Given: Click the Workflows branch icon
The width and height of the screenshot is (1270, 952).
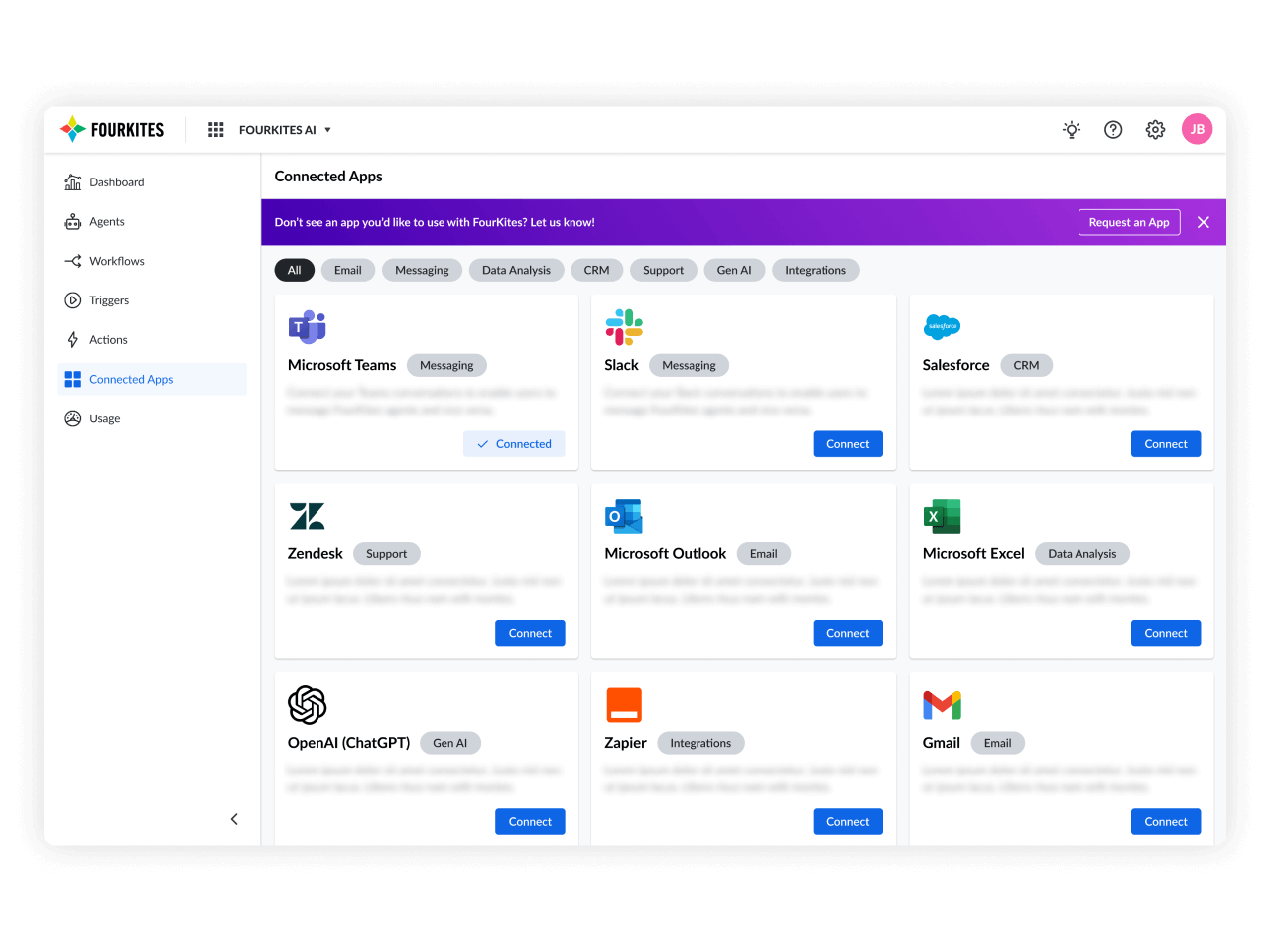Looking at the screenshot, I should pos(73,261).
